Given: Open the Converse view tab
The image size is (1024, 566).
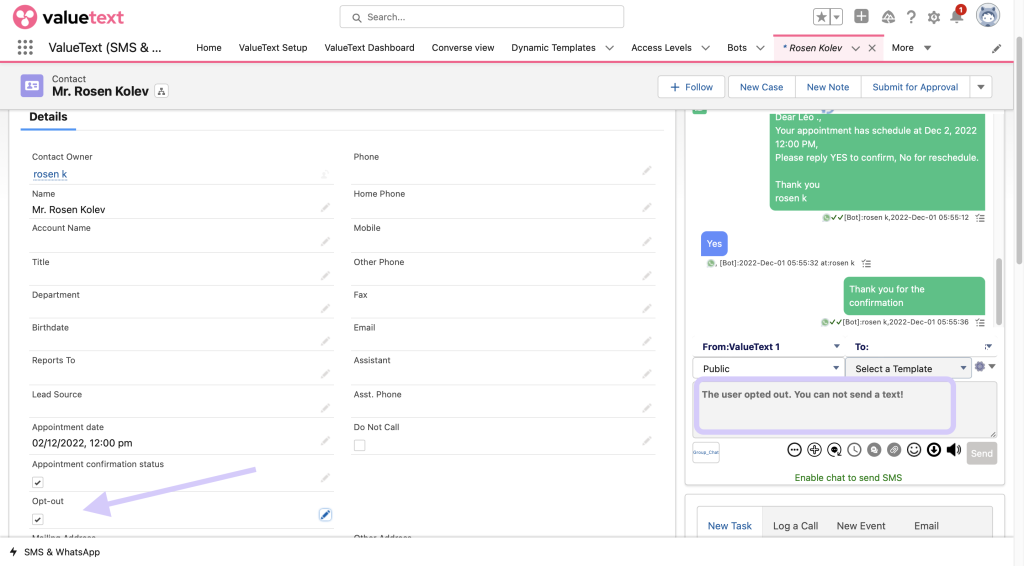Looking at the screenshot, I should 463,48.
